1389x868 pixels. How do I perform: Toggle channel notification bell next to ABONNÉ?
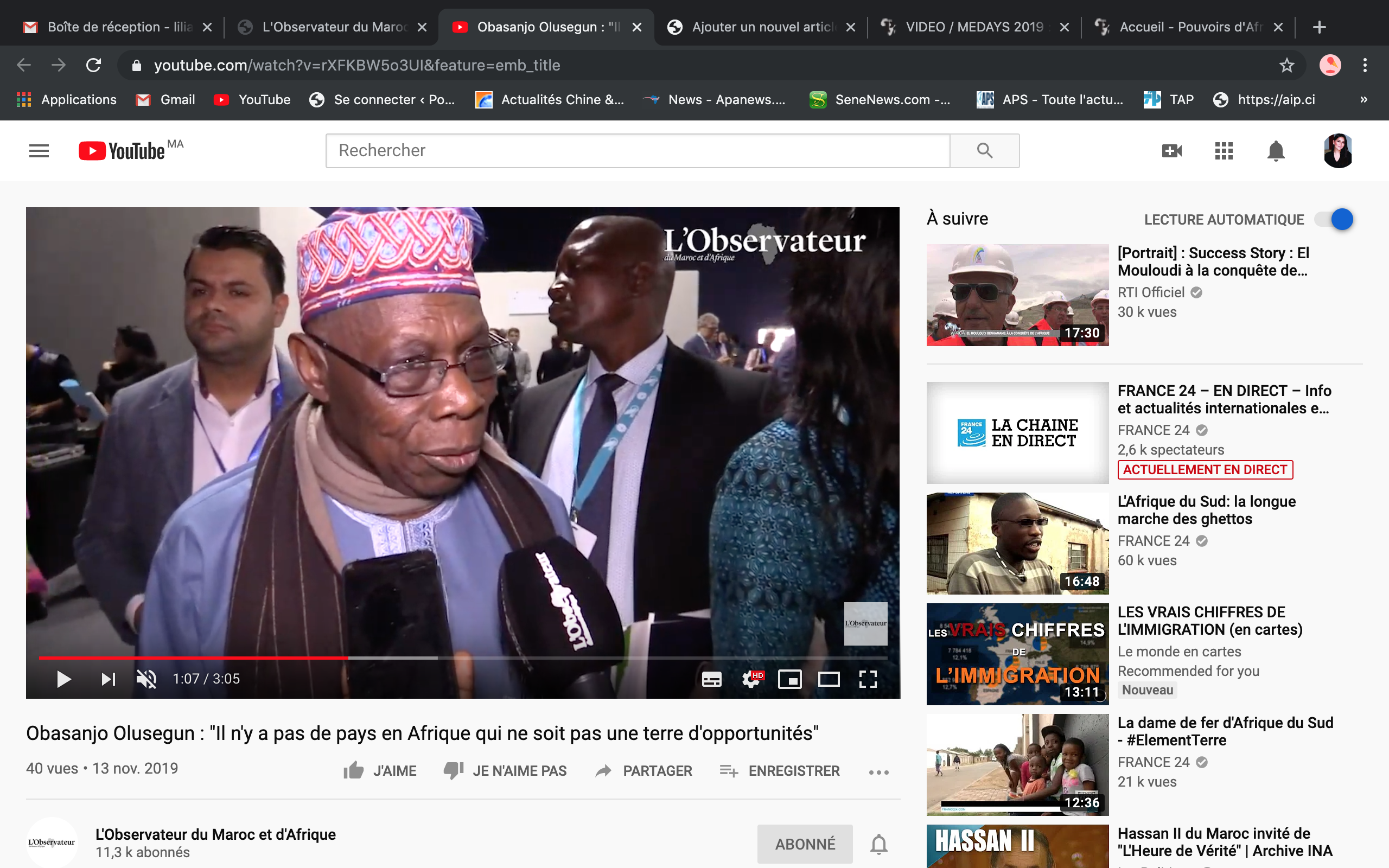[879, 844]
